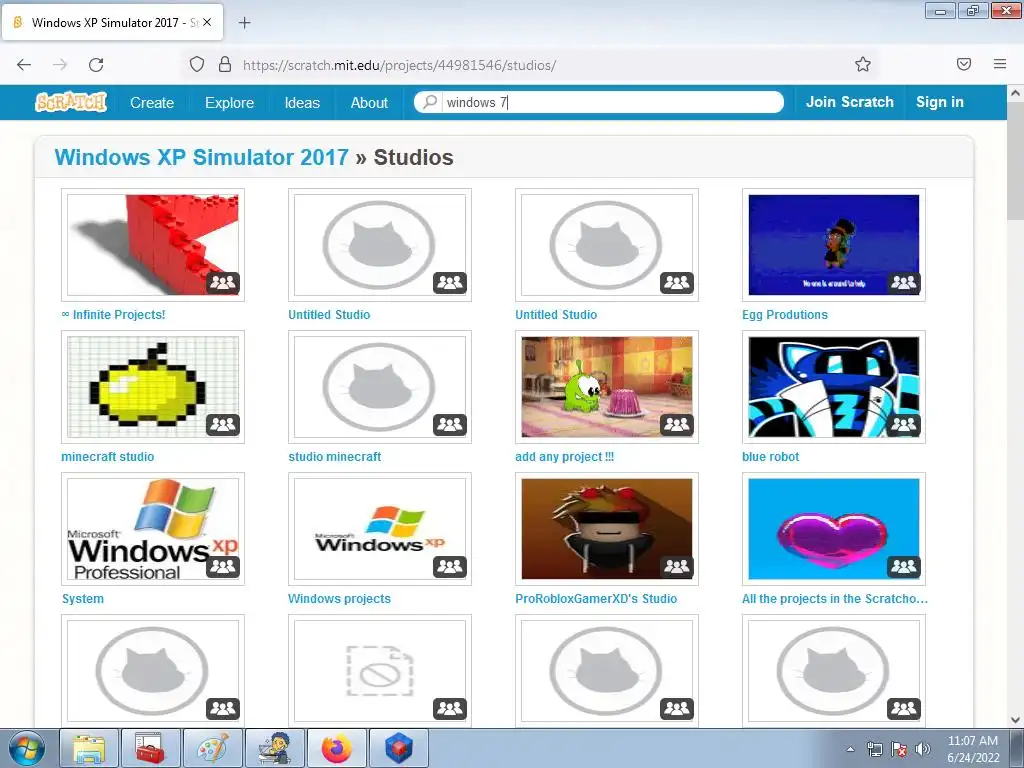
Task: Click the Windows projects XP logo thumbnail
Action: click(x=379, y=529)
